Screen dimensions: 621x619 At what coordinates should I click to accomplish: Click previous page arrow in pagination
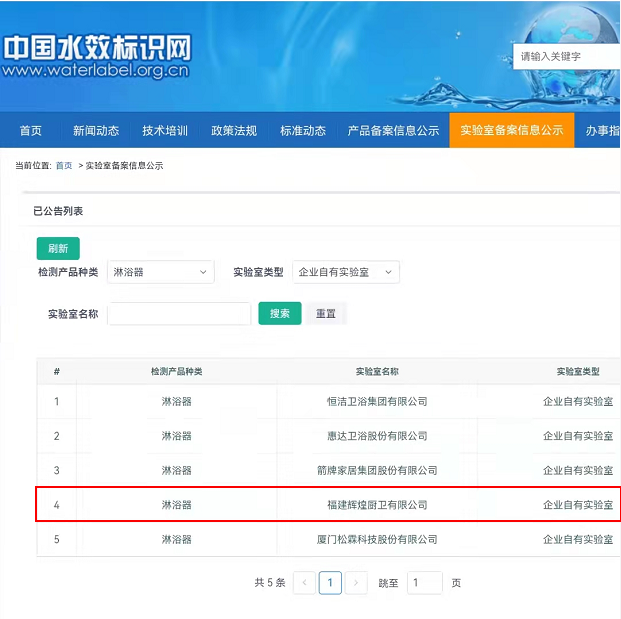[x=305, y=583]
